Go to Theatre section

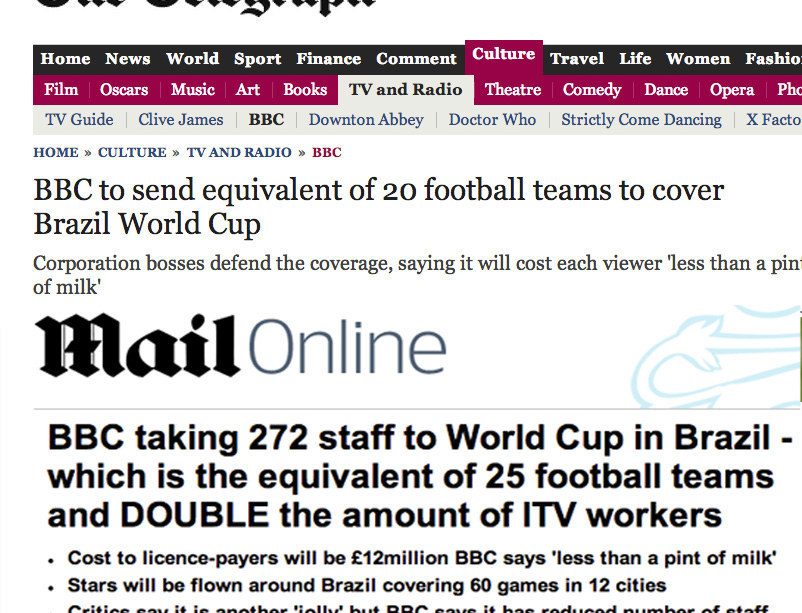(x=513, y=90)
